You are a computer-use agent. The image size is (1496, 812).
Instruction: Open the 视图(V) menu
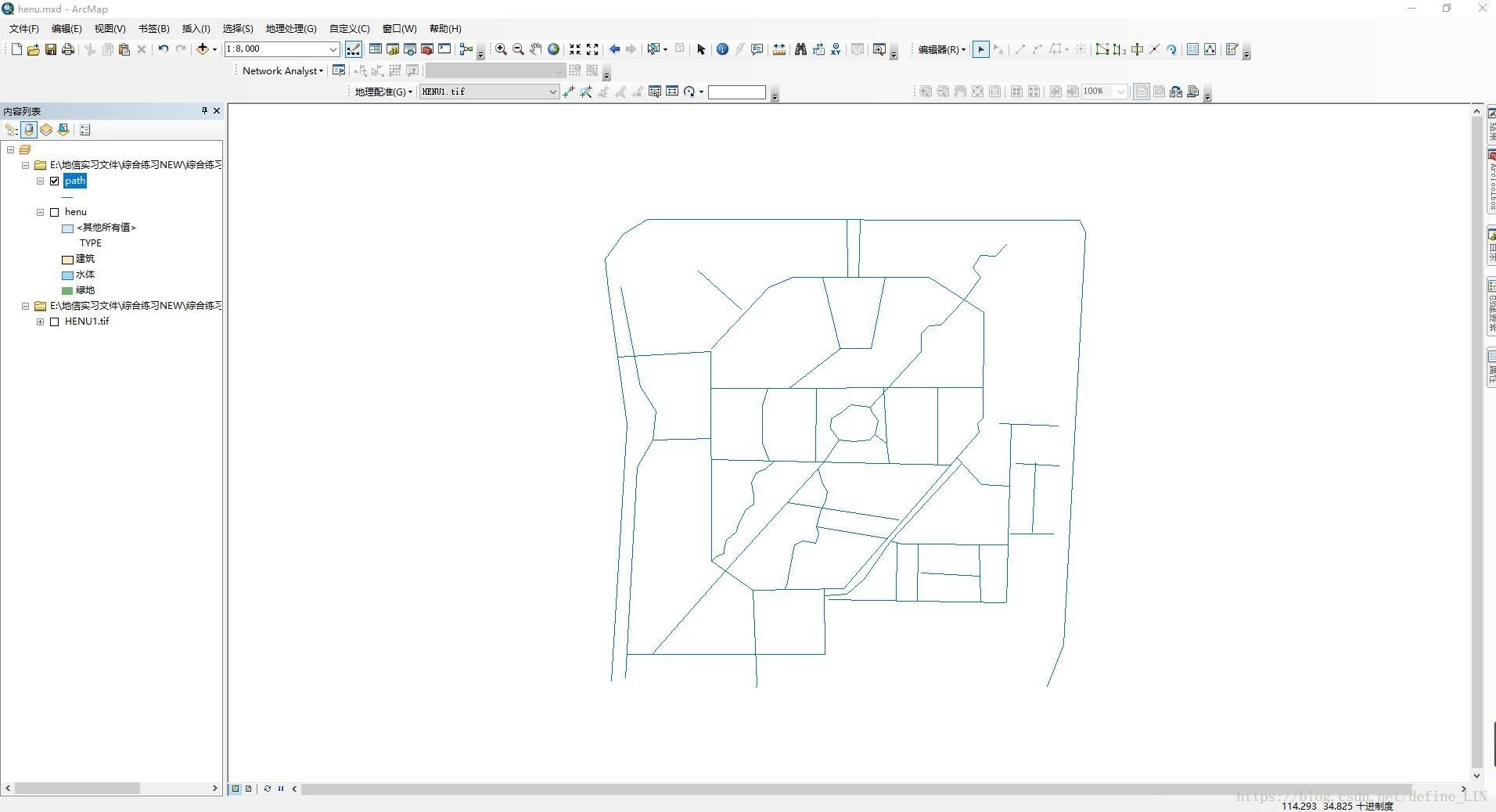tap(110, 28)
